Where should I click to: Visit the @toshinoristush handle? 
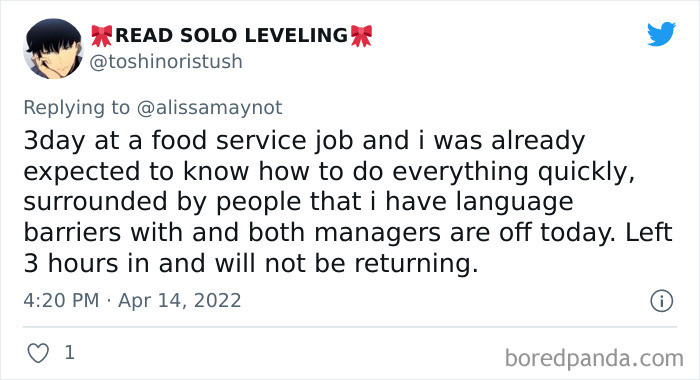[x=166, y=62]
